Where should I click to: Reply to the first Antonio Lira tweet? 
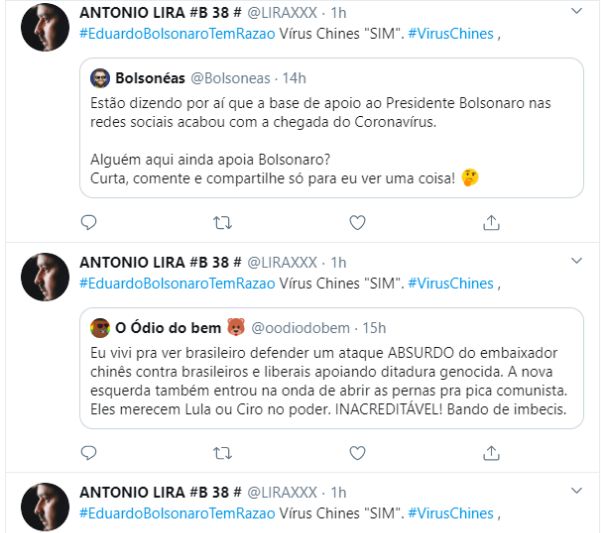click(x=89, y=222)
